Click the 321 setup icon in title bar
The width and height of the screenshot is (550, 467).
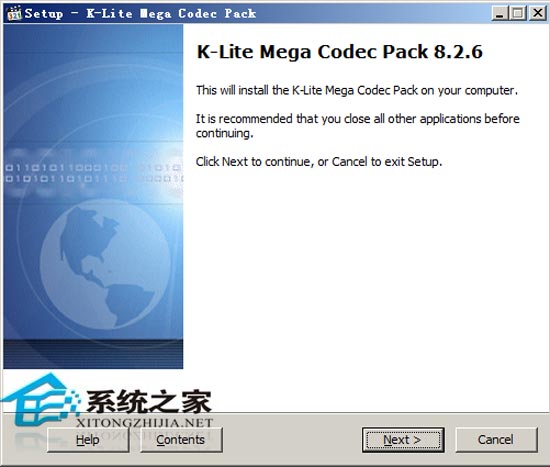(x=14, y=13)
